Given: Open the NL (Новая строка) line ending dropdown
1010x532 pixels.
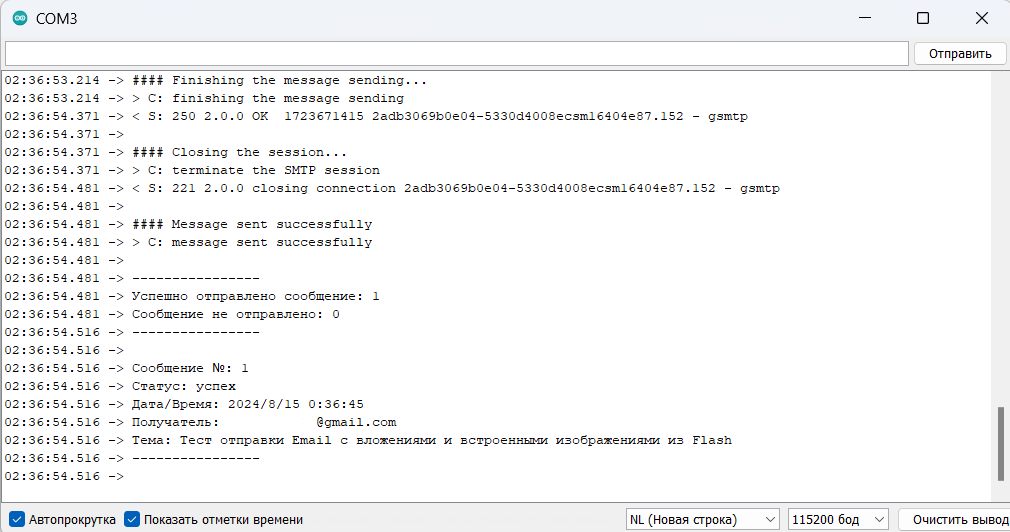Looking at the screenshot, I should coord(702,519).
